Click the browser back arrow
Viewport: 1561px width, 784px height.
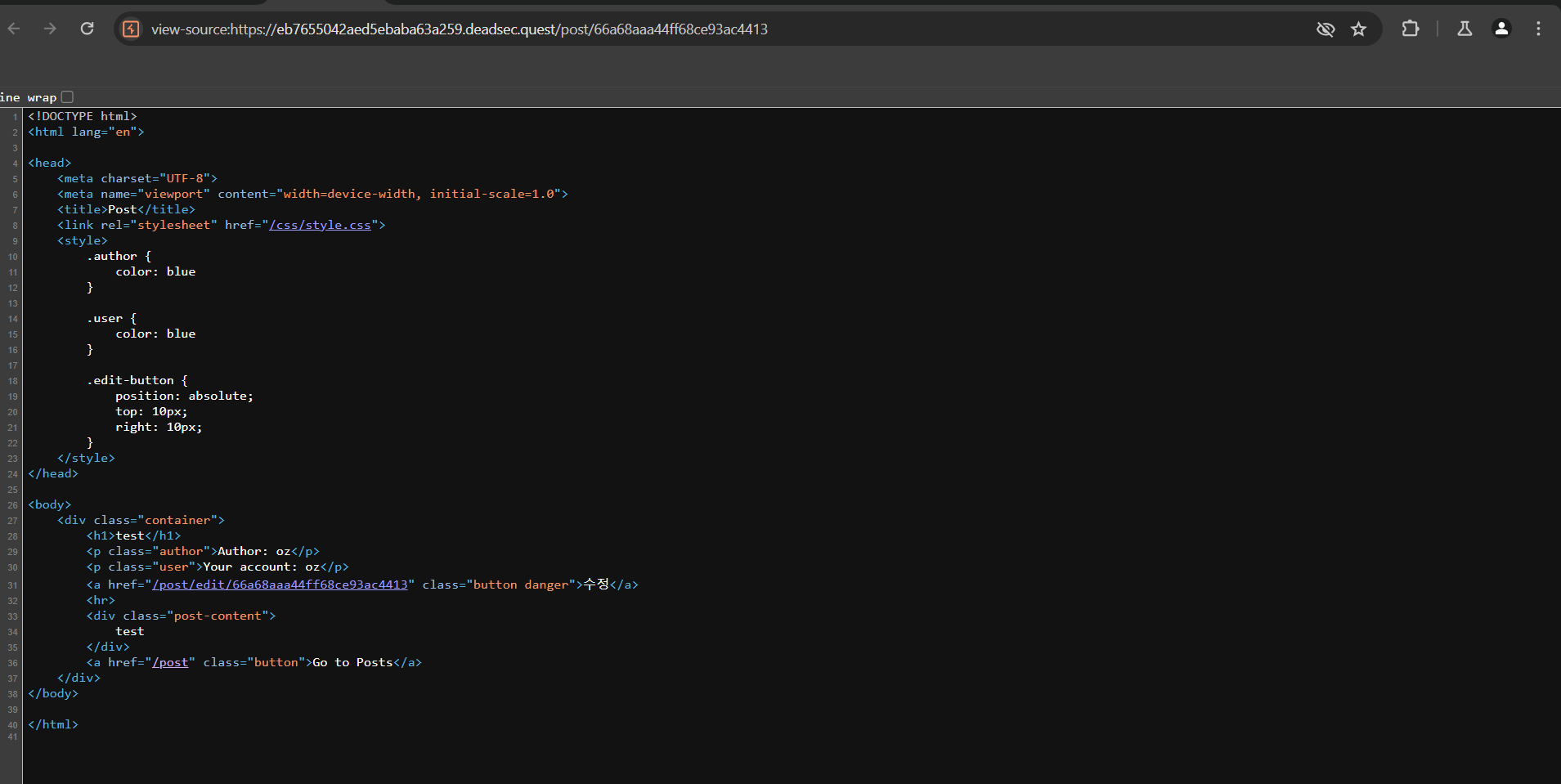(14, 29)
